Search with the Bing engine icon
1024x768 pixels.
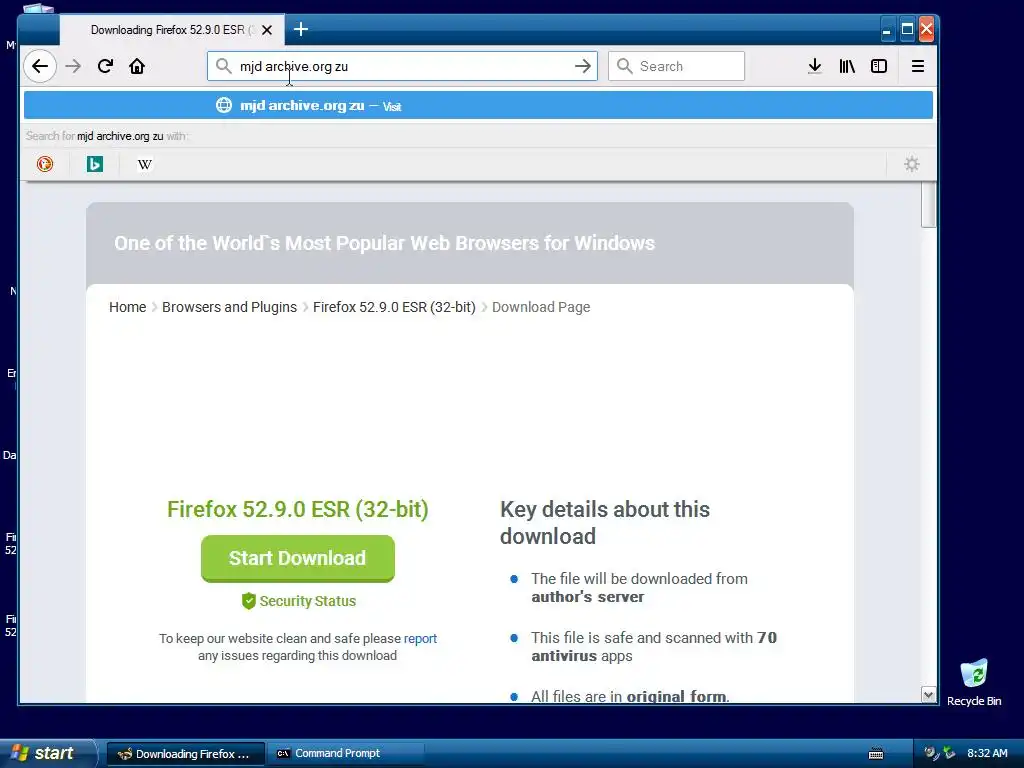[95, 164]
